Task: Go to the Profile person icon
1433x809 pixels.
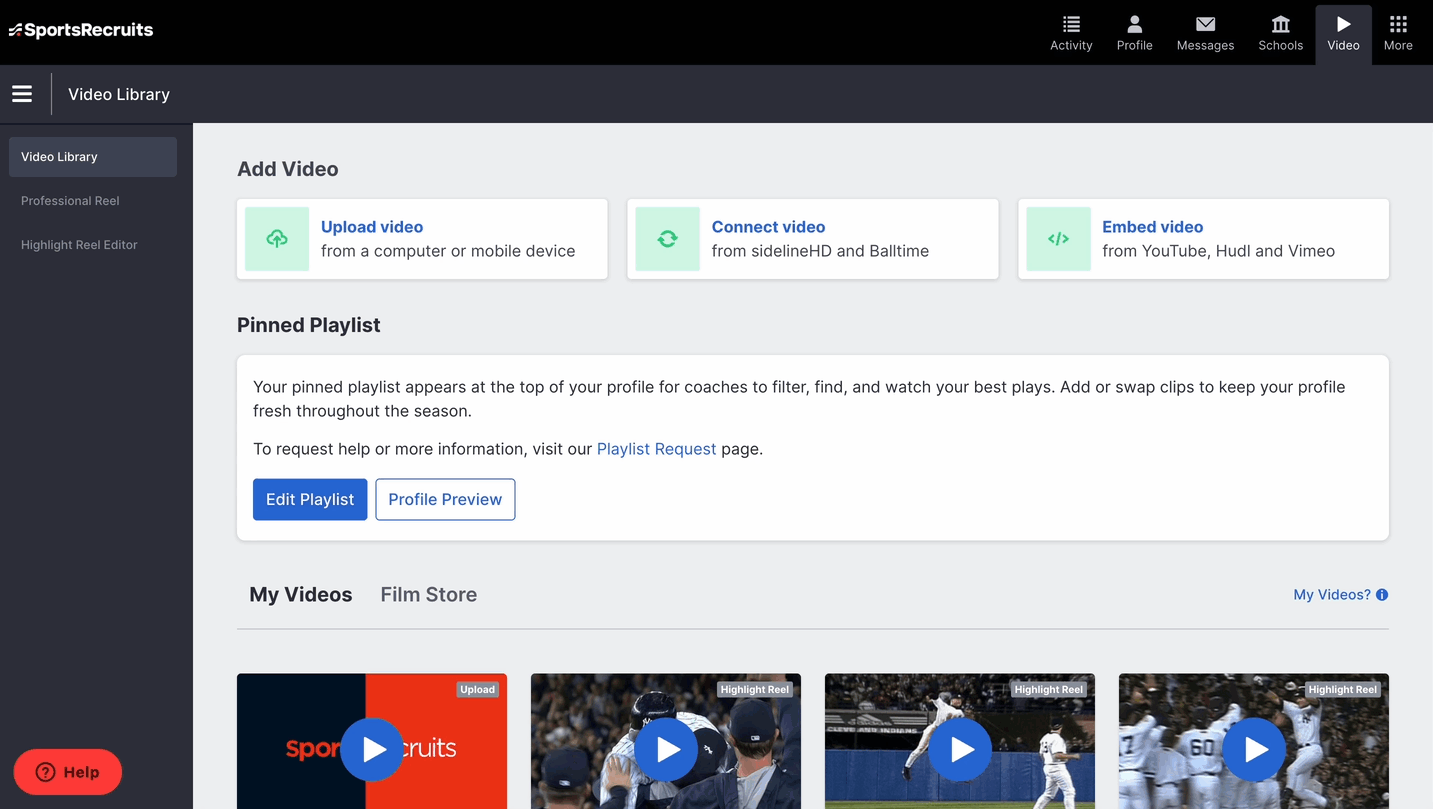Action: [x=1134, y=24]
